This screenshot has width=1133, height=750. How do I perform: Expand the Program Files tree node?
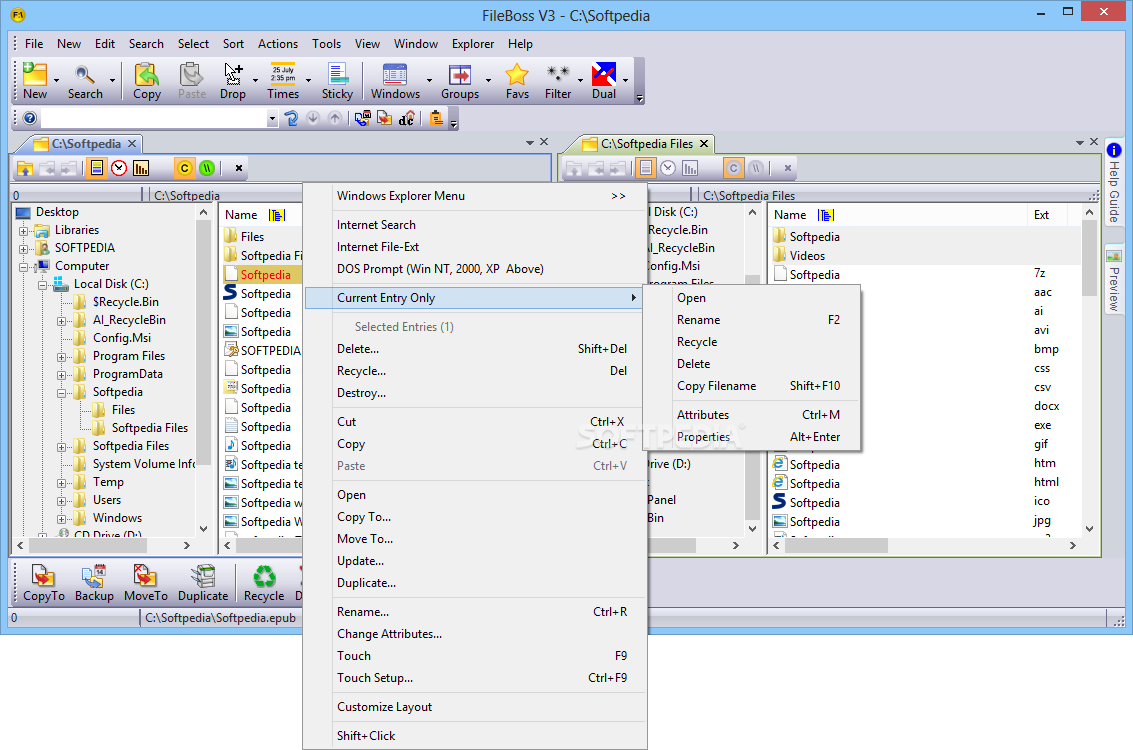61,357
